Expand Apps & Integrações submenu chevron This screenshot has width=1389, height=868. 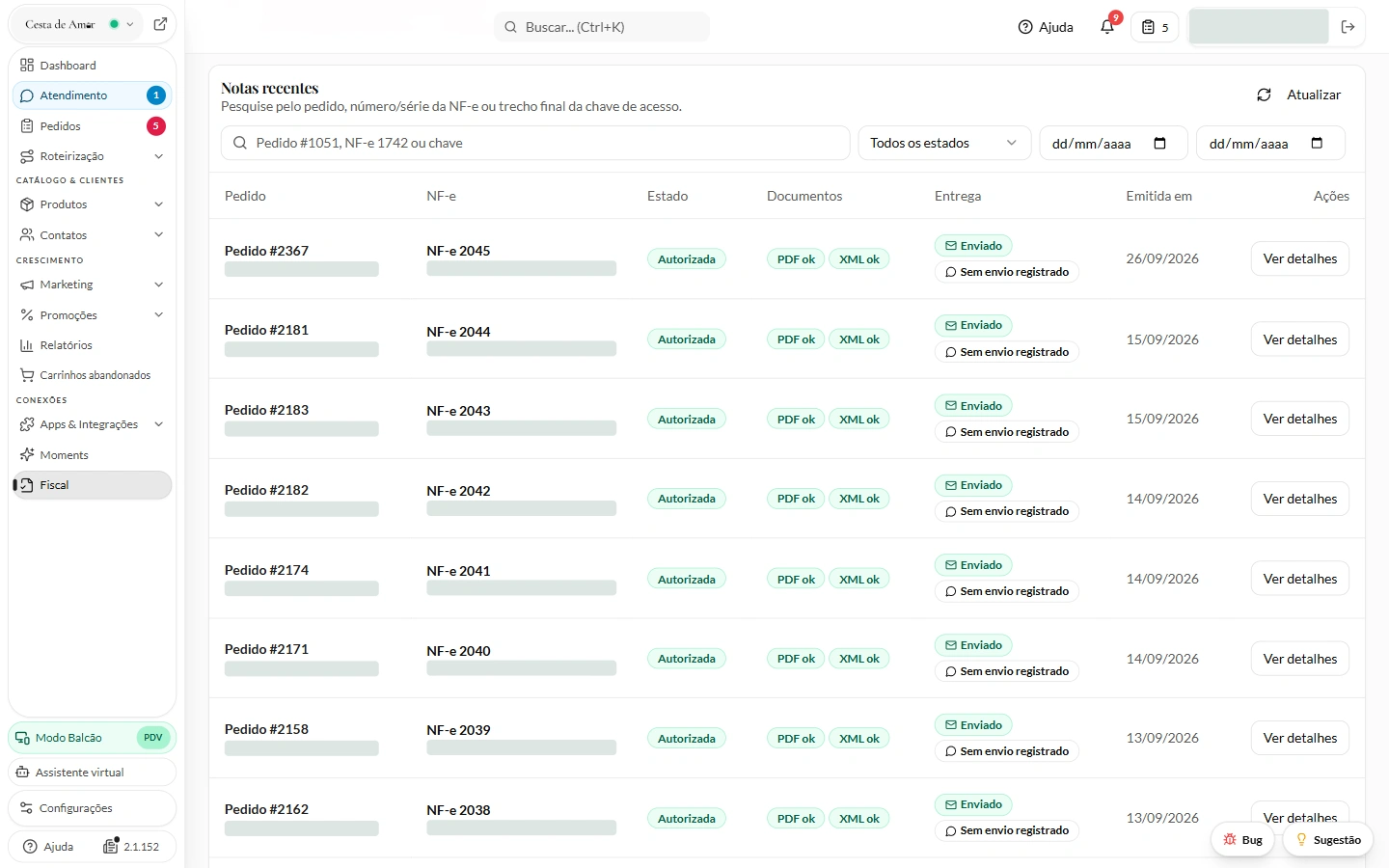158,424
